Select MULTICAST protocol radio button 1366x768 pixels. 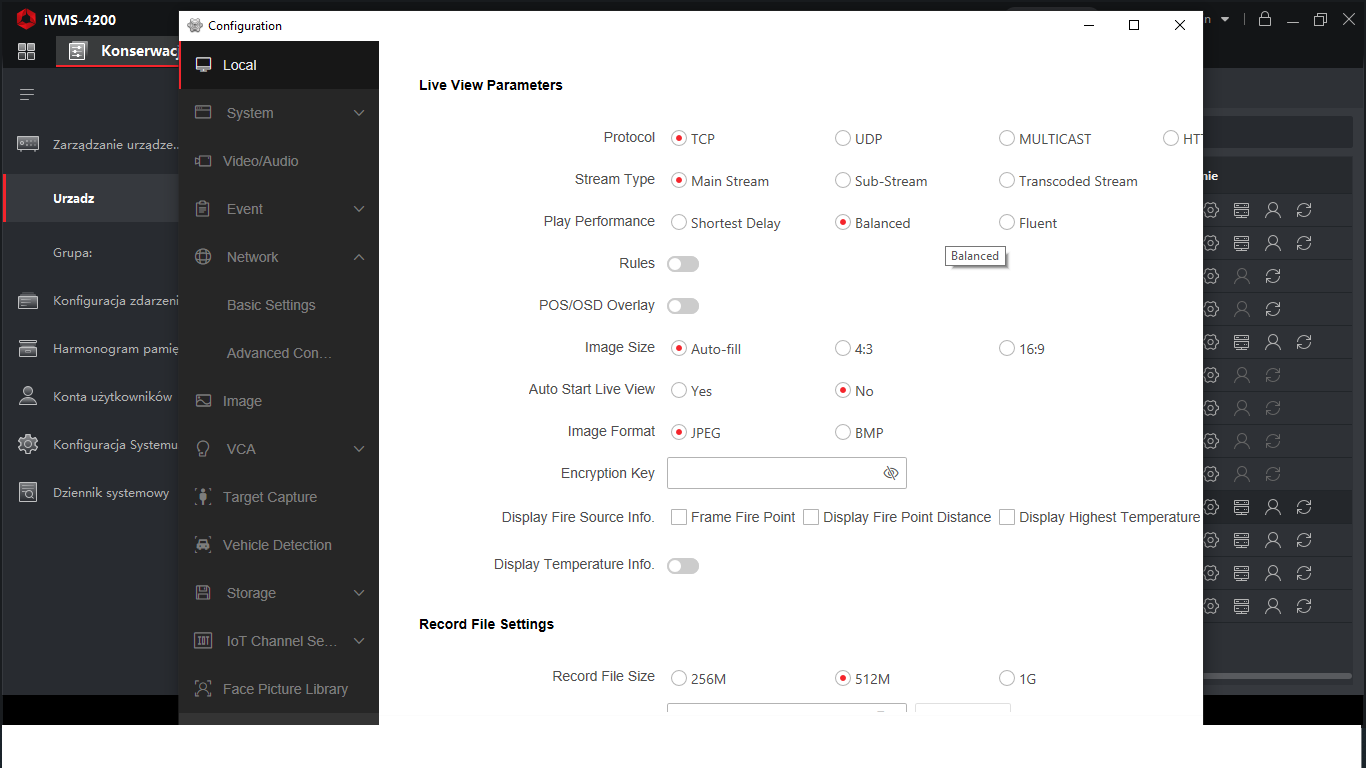click(x=1007, y=139)
